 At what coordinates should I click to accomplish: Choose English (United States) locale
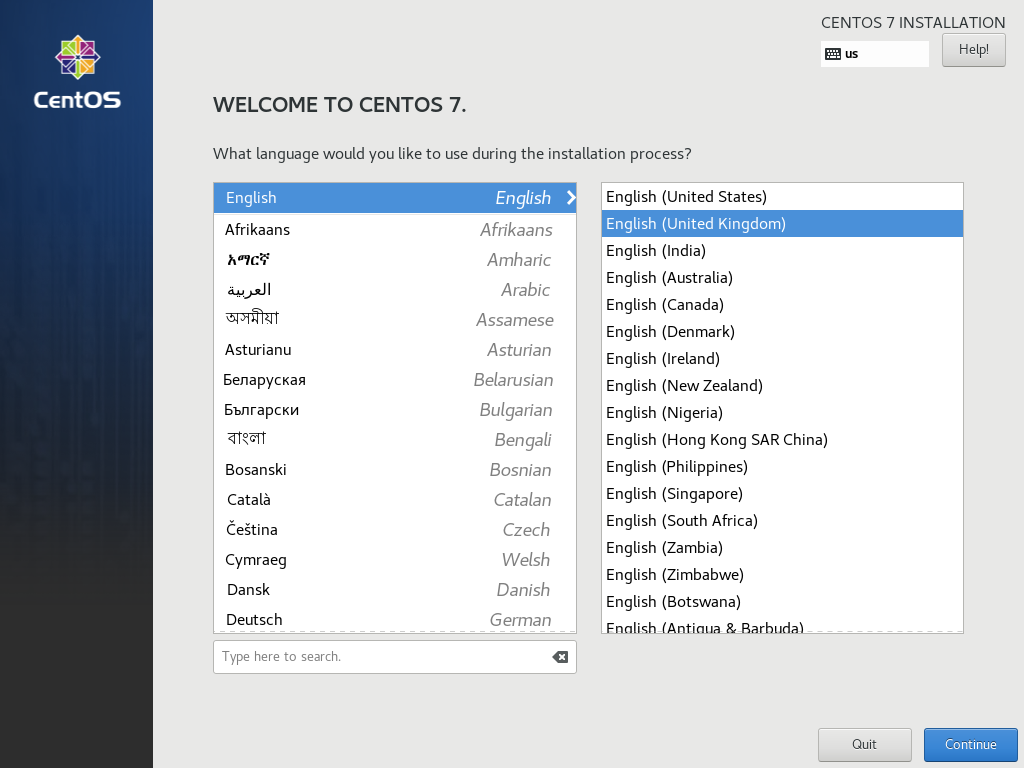pyautogui.click(x=782, y=197)
